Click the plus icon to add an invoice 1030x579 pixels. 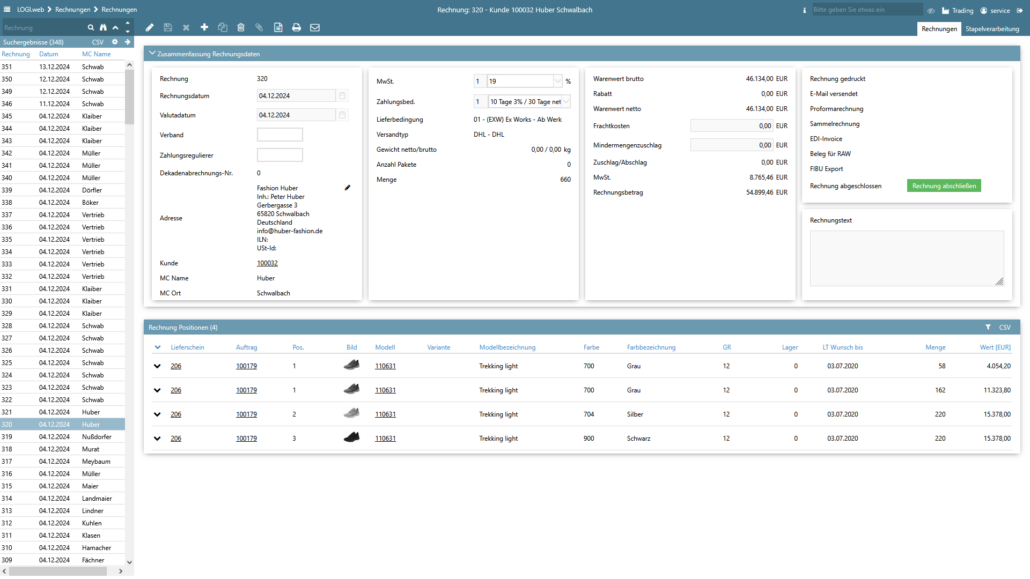(204, 27)
